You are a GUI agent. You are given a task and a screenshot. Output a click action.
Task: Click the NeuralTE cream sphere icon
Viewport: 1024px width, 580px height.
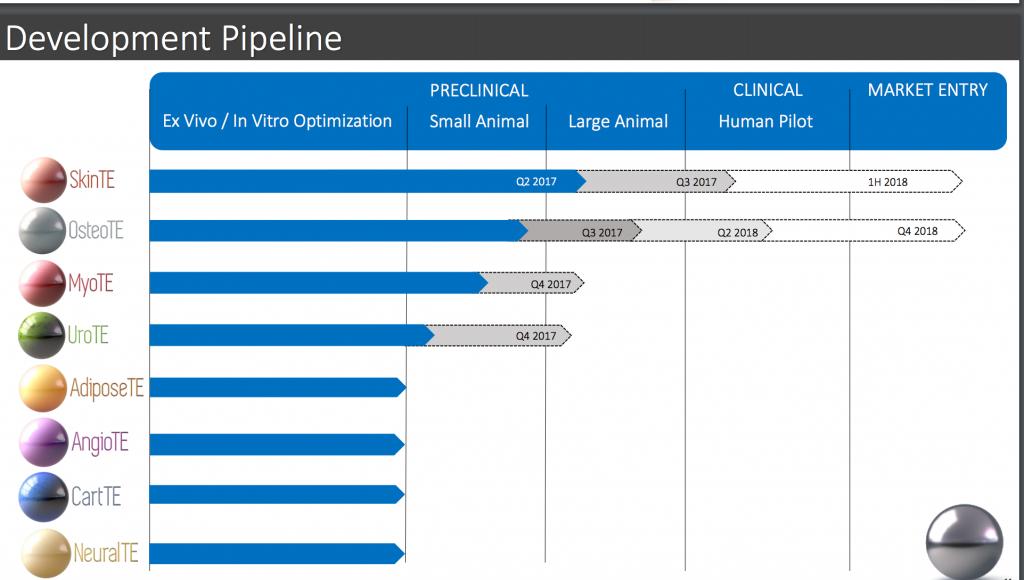46,554
